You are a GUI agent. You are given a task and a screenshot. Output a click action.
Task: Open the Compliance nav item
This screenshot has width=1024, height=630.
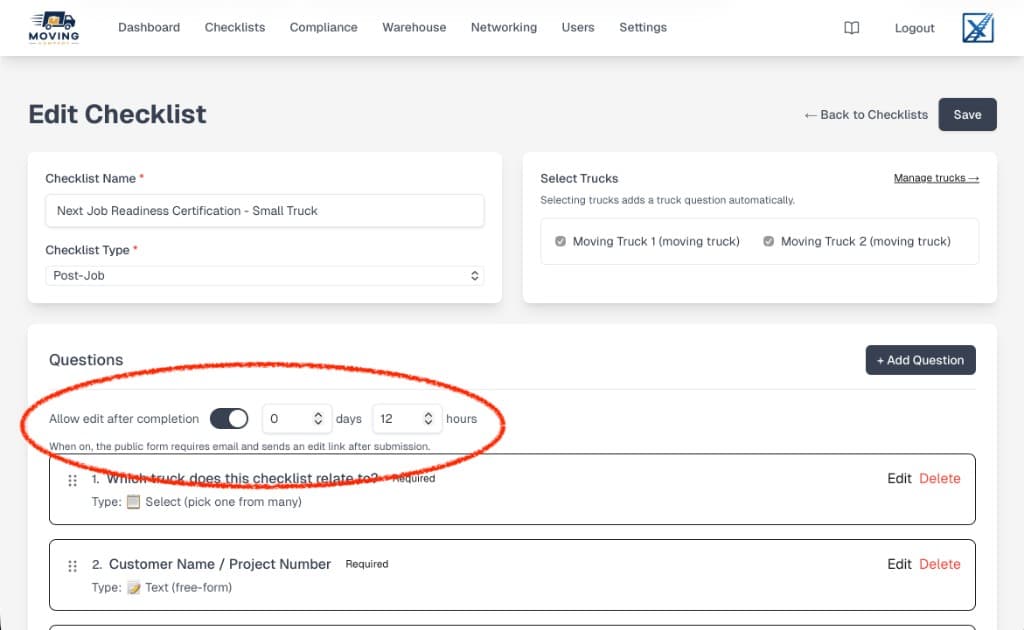(x=323, y=27)
